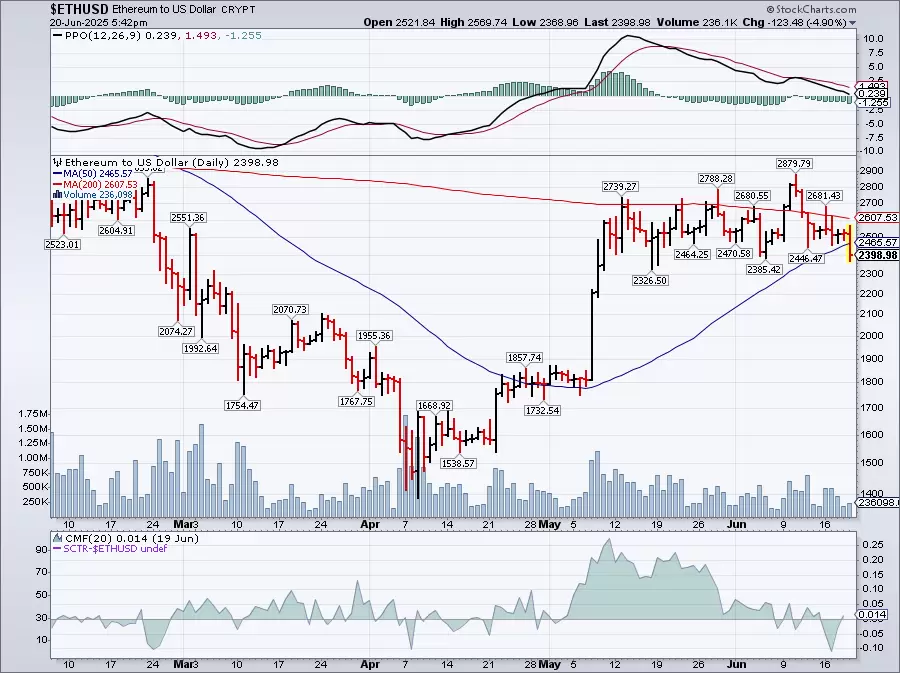The image size is (900, 673).
Task: Click the CMF(20) 0.014 (19 Jun) legend label
Action: click(x=132, y=538)
